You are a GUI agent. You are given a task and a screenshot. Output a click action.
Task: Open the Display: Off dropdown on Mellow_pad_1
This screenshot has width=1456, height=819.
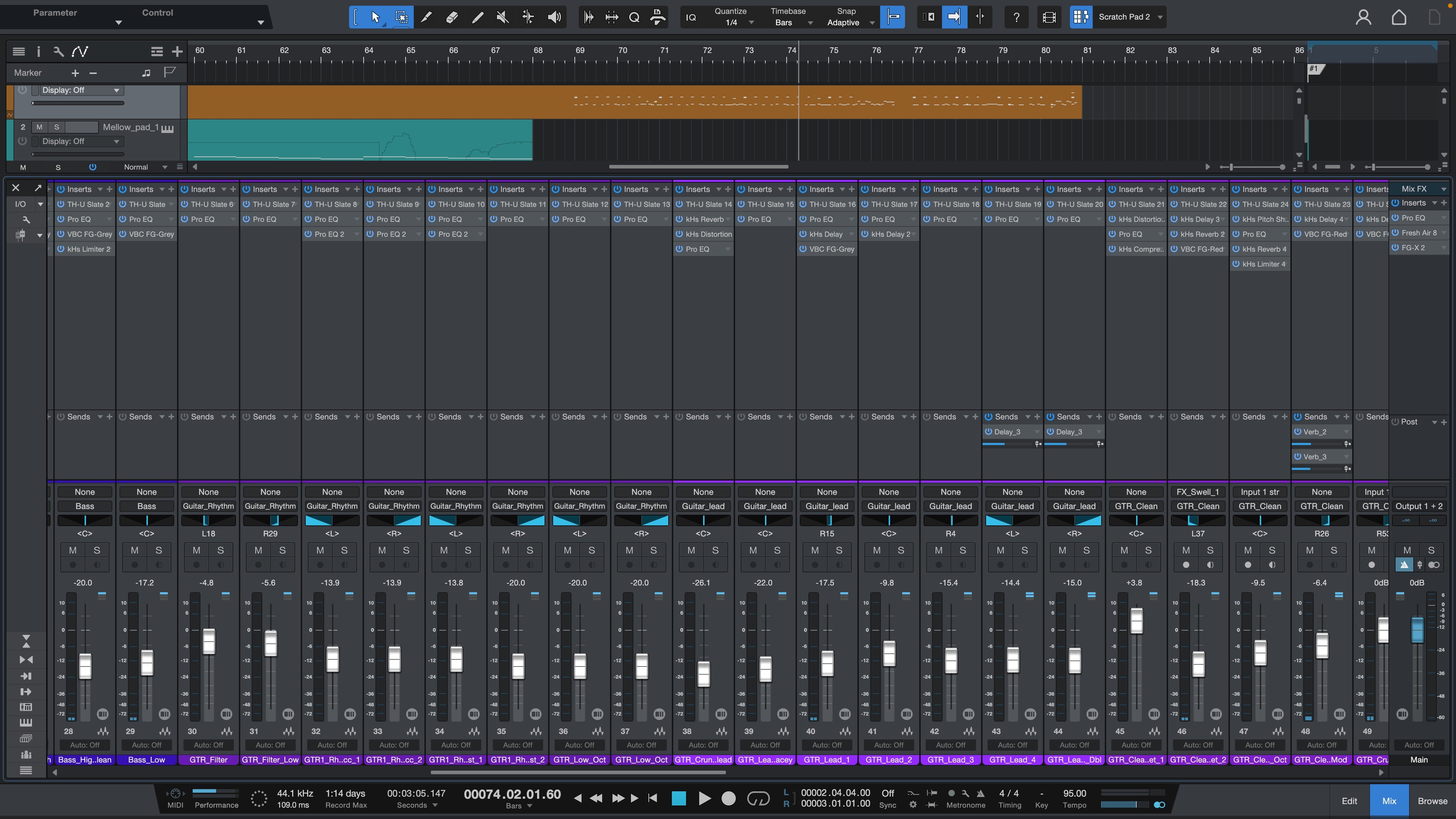coord(79,141)
